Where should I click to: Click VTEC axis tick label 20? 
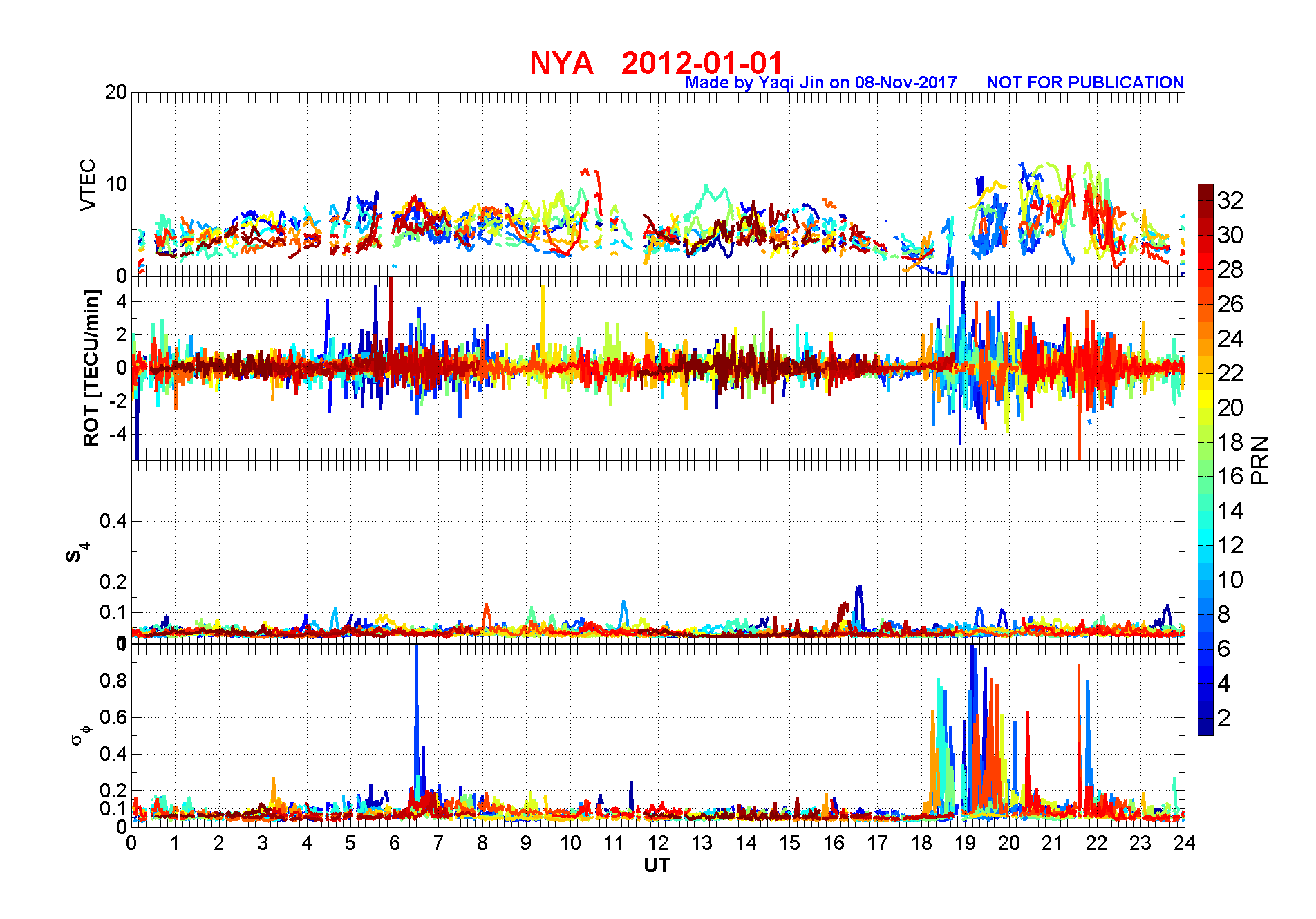pyautogui.click(x=116, y=93)
